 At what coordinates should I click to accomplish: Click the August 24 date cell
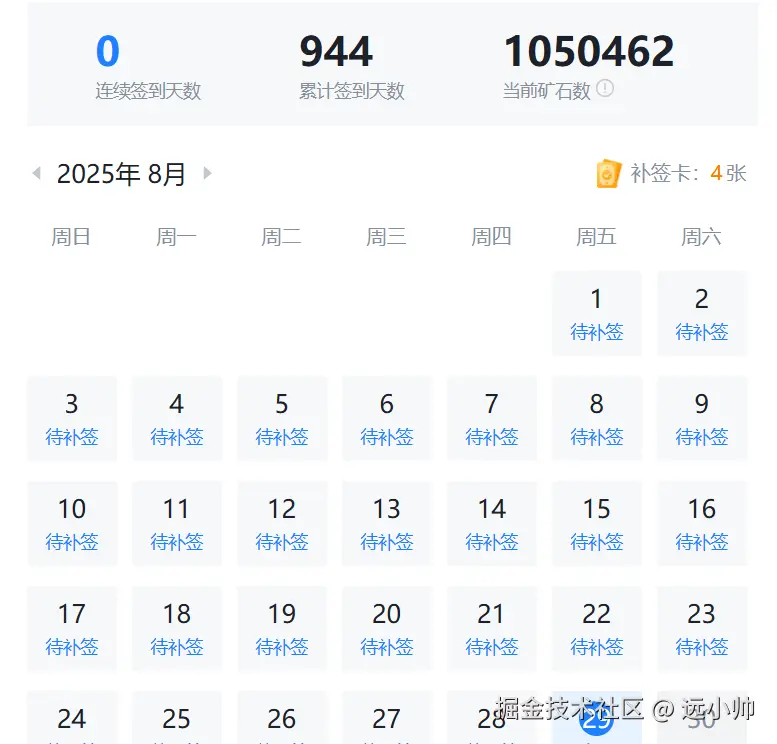coord(71,719)
